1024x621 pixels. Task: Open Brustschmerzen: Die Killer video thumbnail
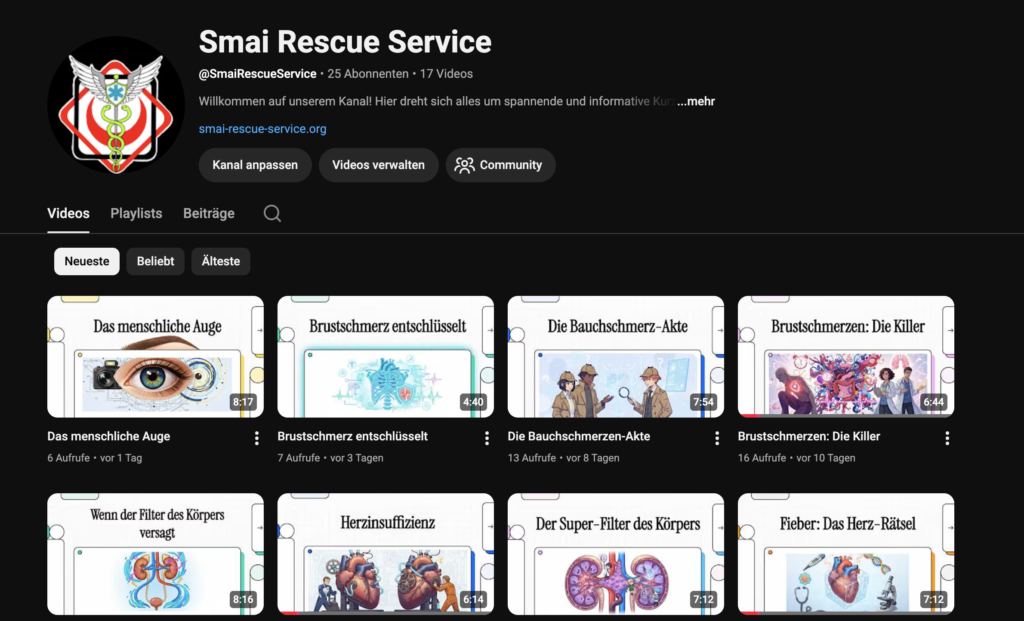coord(846,357)
